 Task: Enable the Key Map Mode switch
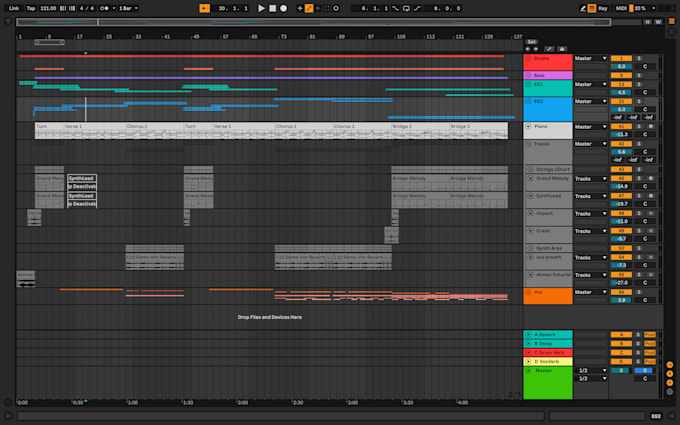pos(603,8)
